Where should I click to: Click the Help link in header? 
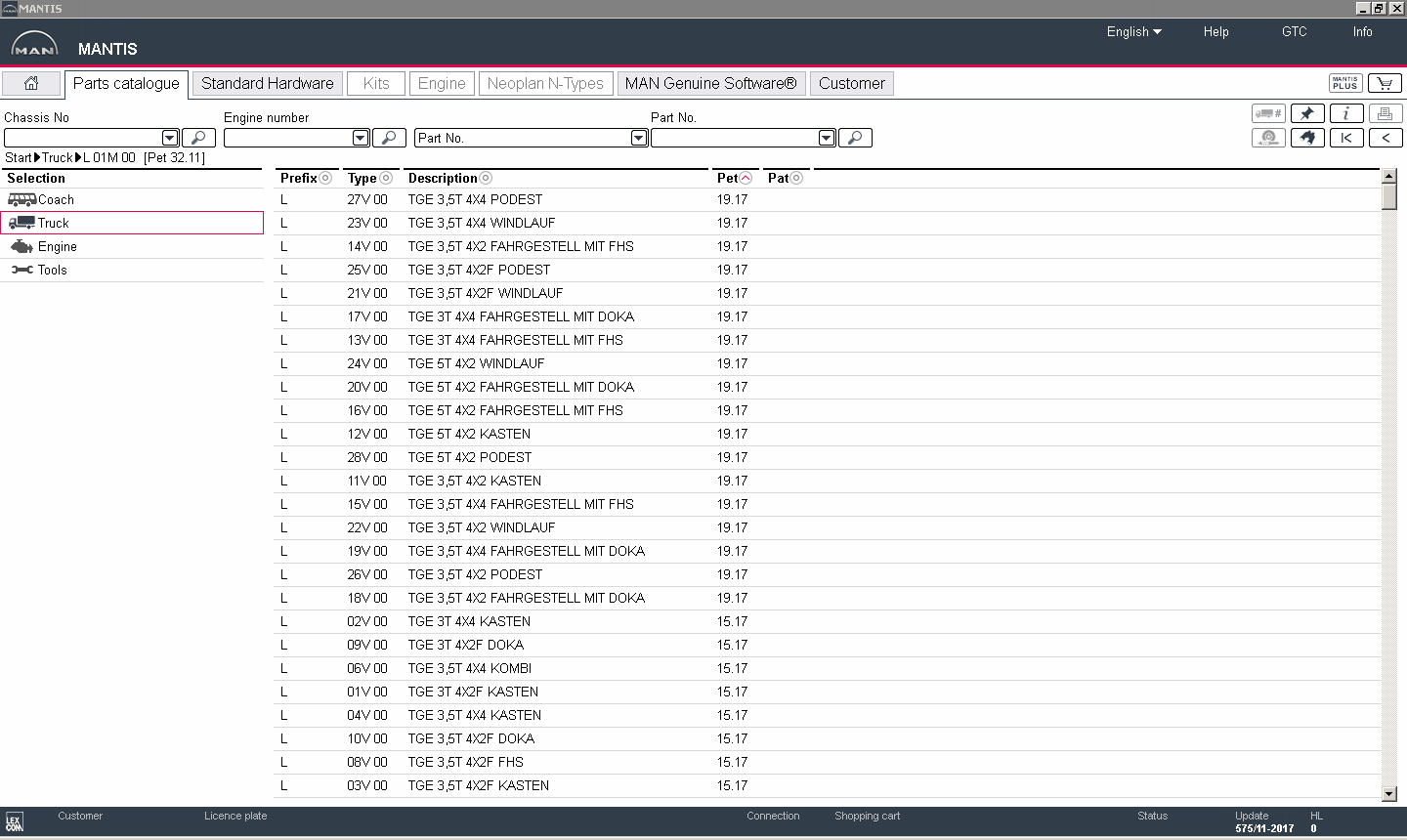[x=1215, y=32]
